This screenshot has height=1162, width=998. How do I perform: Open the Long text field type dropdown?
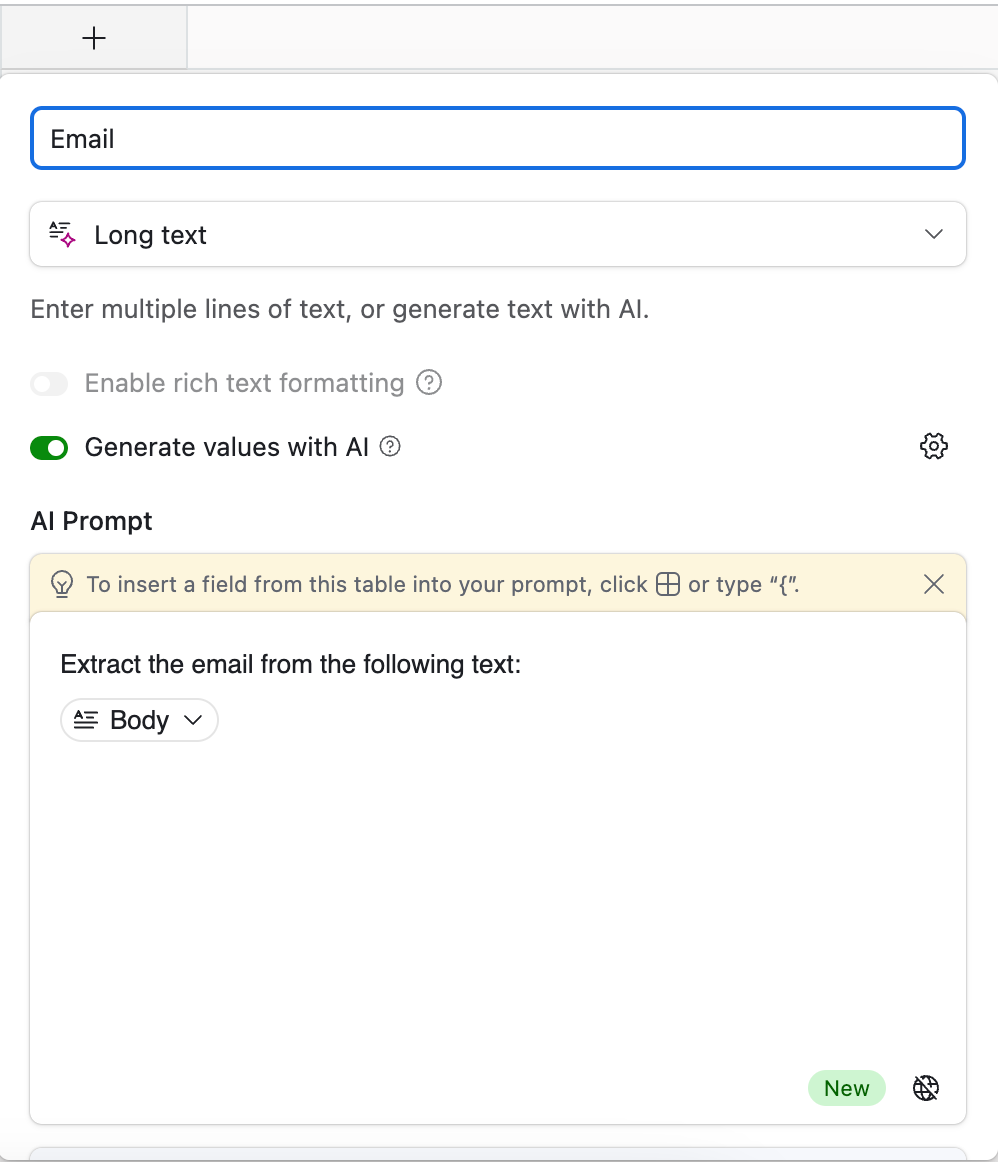[x=498, y=234]
